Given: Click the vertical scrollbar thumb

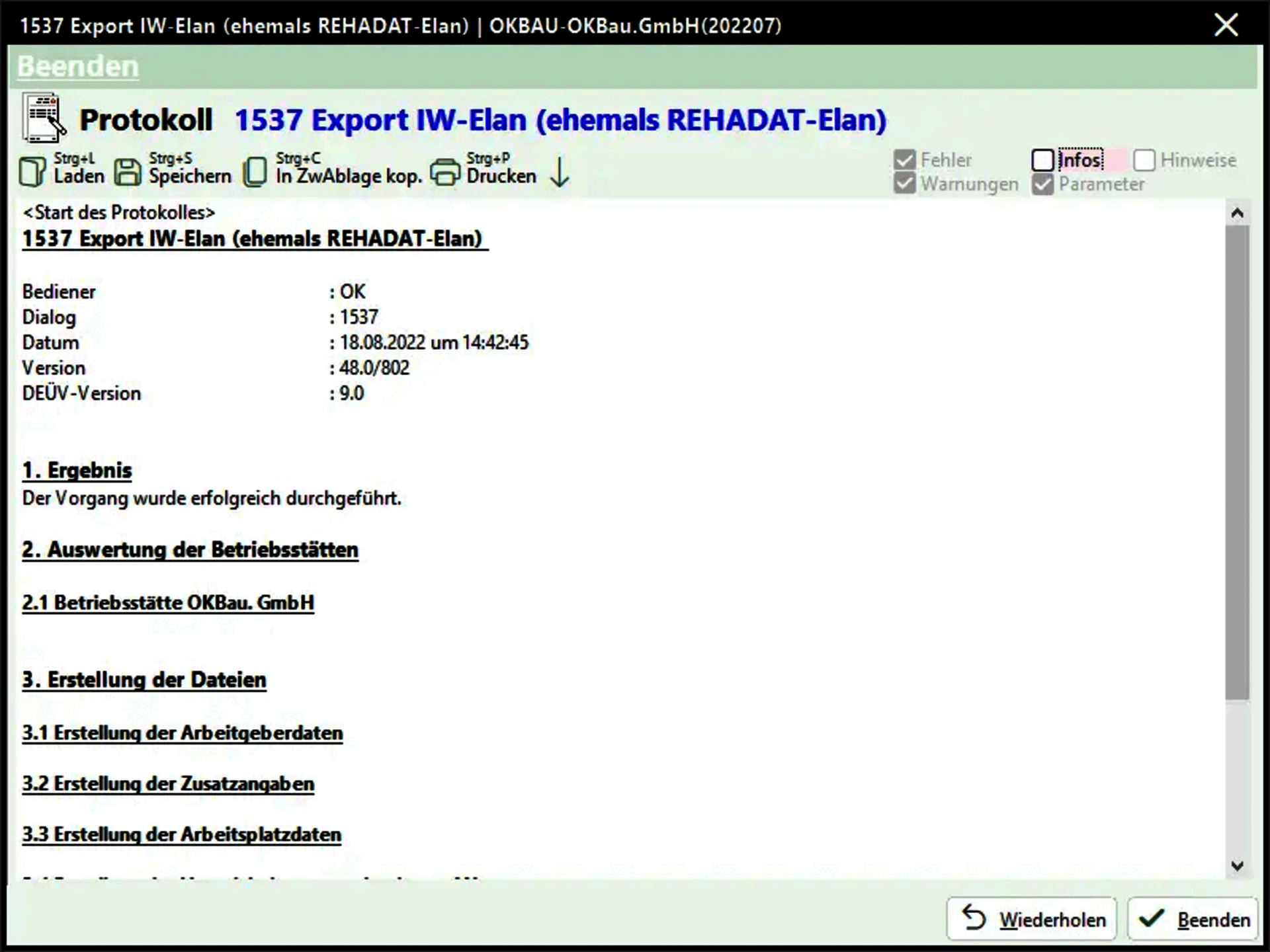Looking at the screenshot, I should point(1238,463).
